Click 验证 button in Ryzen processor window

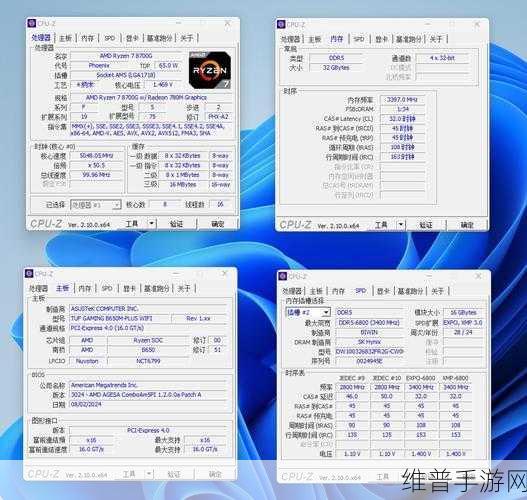(176, 223)
